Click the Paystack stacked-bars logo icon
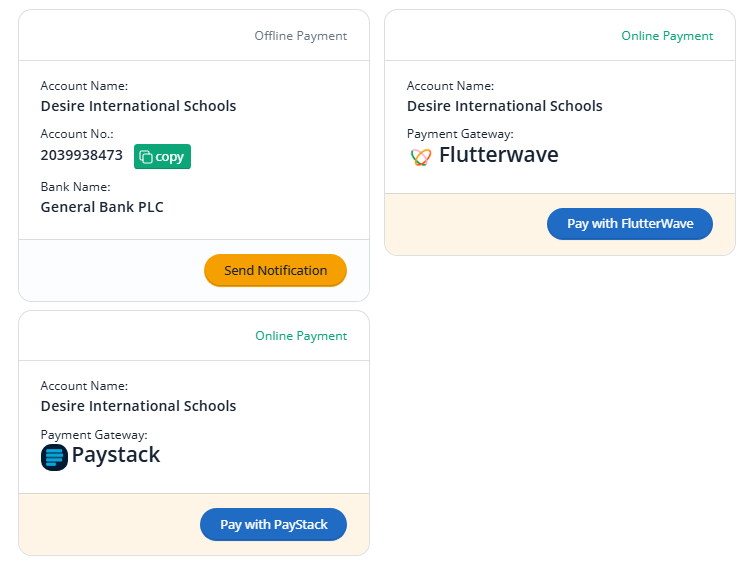The image size is (751, 571). pyautogui.click(x=54, y=457)
